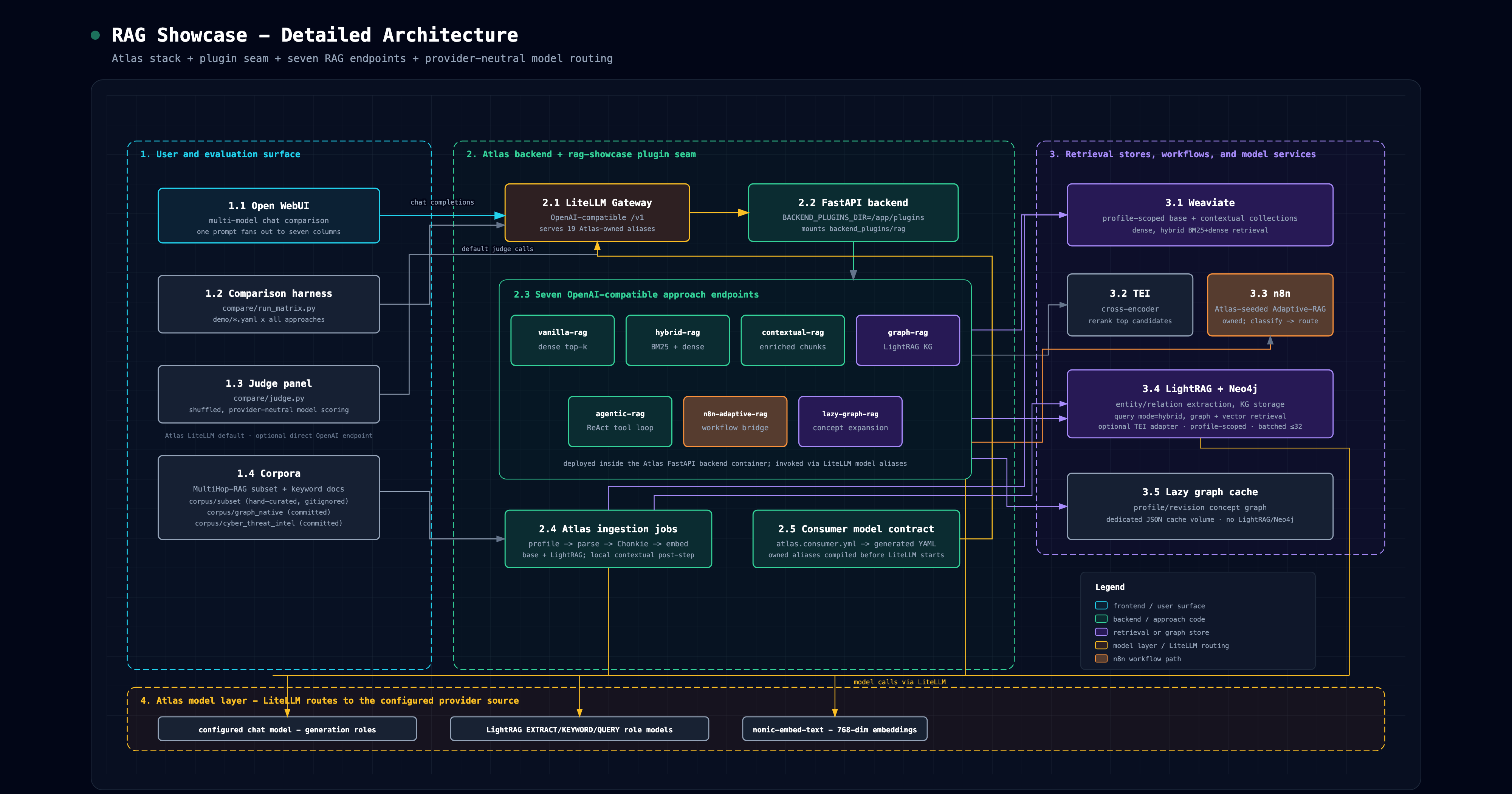Click 'frontend / user surface' legend text
Image resolution: width=1512 pixels, height=794 pixels.
pos(1159,606)
